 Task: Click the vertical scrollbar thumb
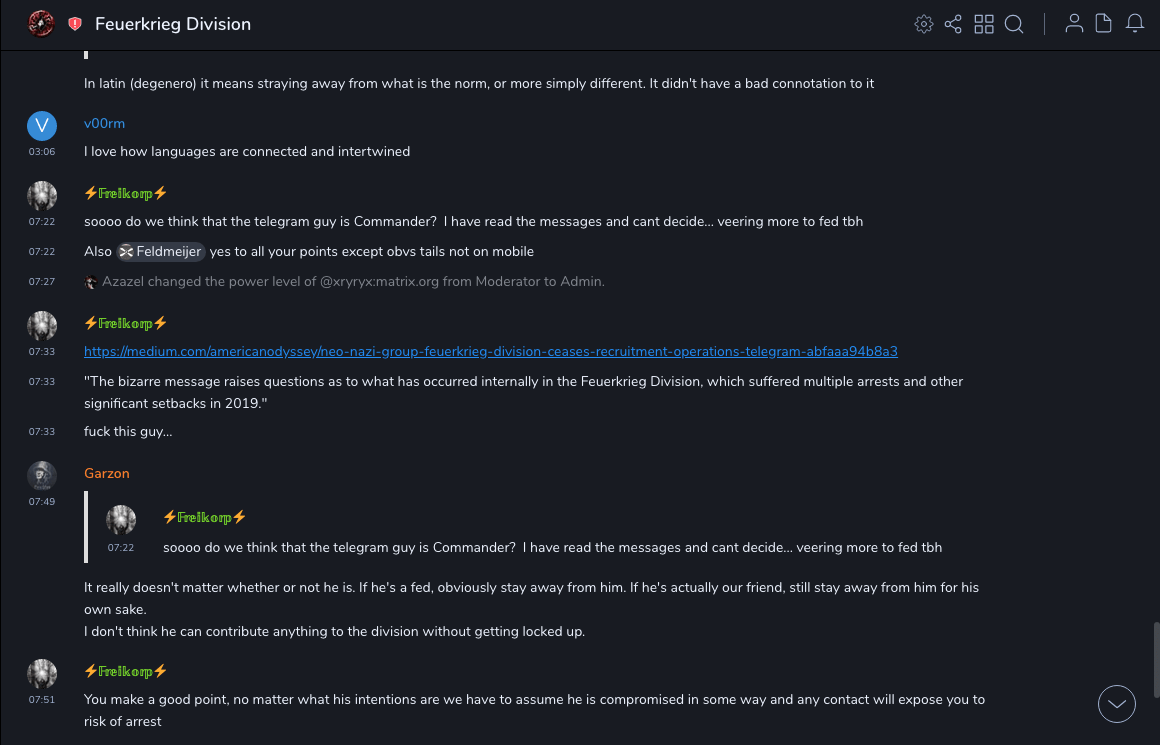coord(1156,658)
